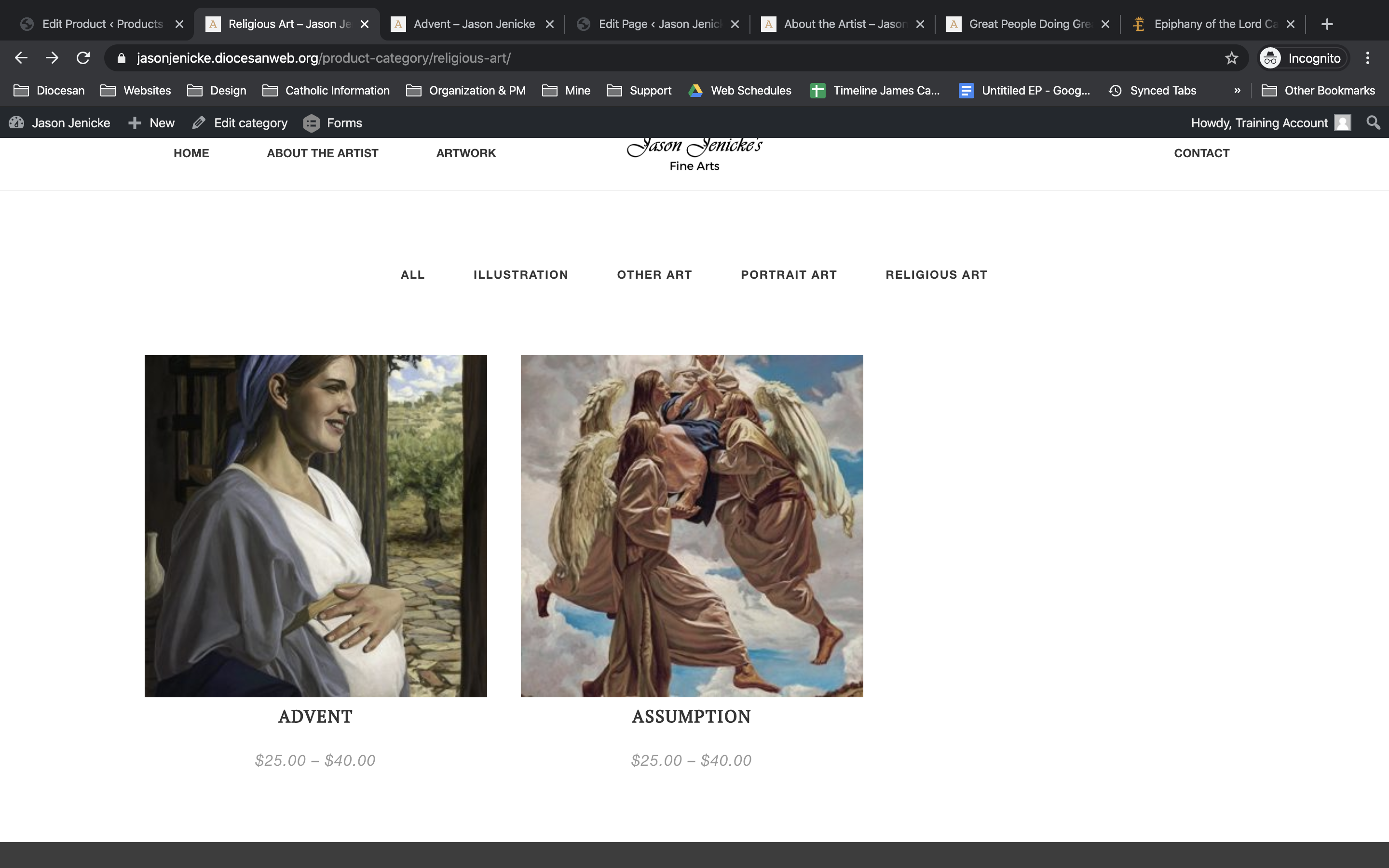Bookmark this page with star icon
This screenshot has width=1389, height=868.
pyautogui.click(x=1231, y=58)
